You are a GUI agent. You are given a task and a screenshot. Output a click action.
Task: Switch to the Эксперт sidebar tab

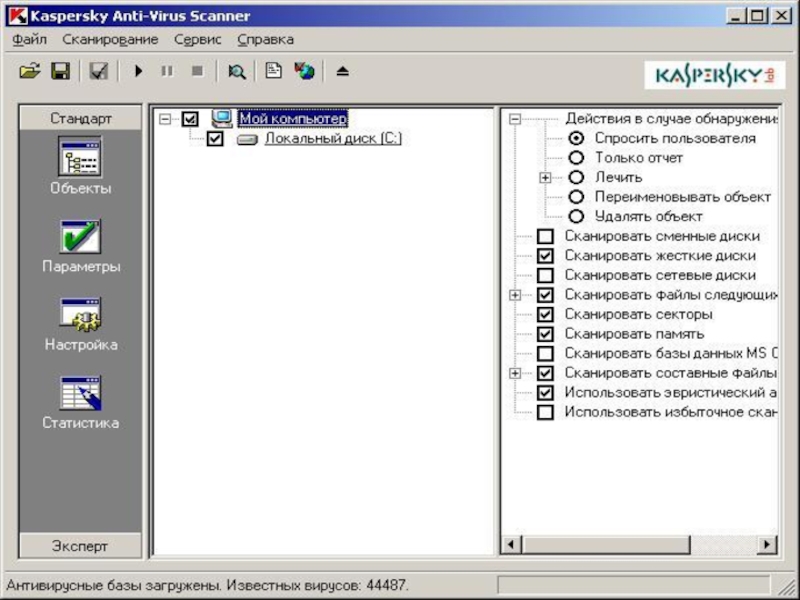click(x=81, y=546)
